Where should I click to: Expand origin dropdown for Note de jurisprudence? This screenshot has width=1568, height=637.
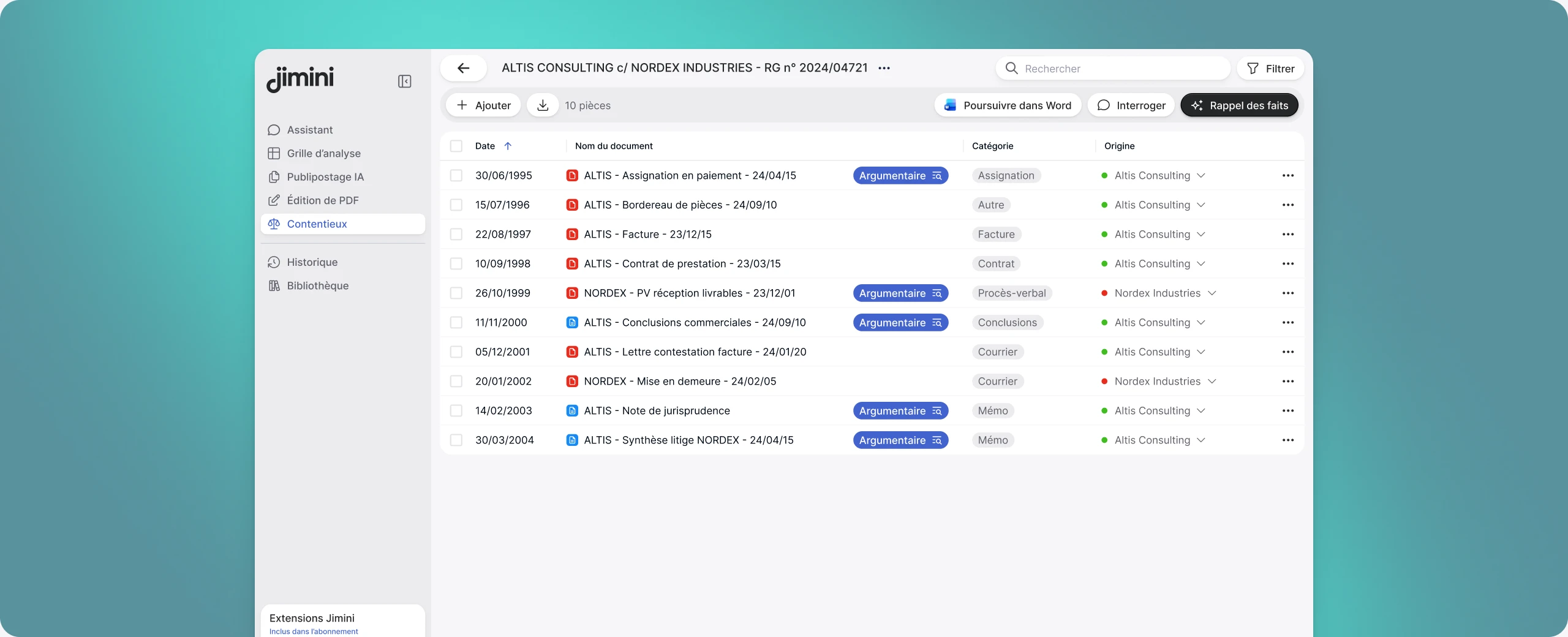(1201, 411)
